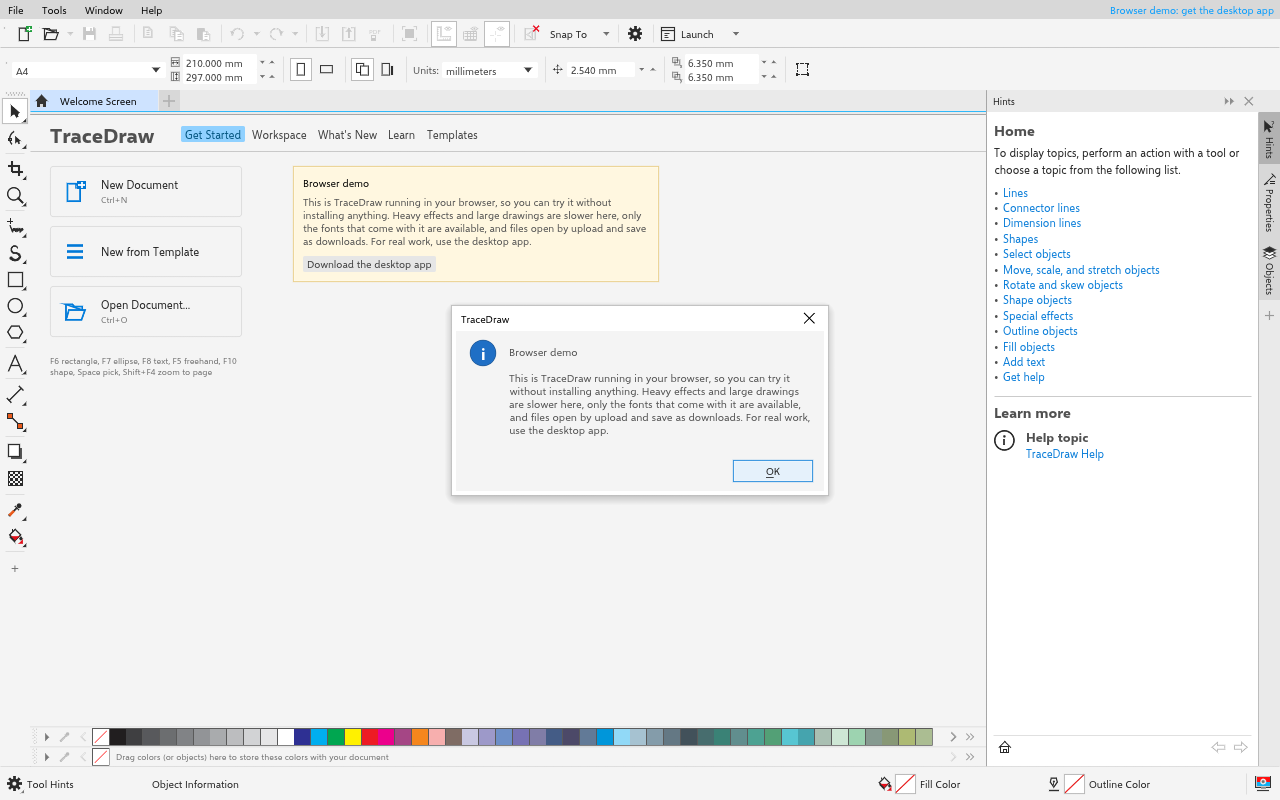Select the Pick arrow tool in the toolbox
Image resolution: width=1280 pixels, height=800 pixels.
click(15, 111)
